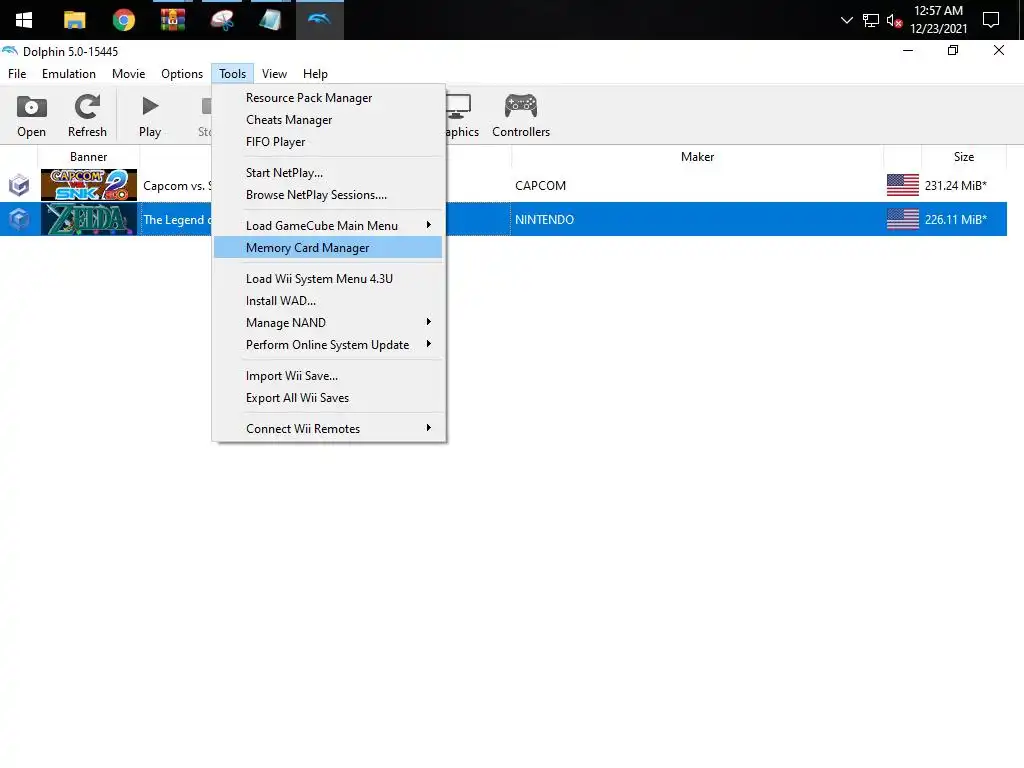Open the File menu
Image resolution: width=1024 pixels, height=768 pixels.
coord(17,74)
